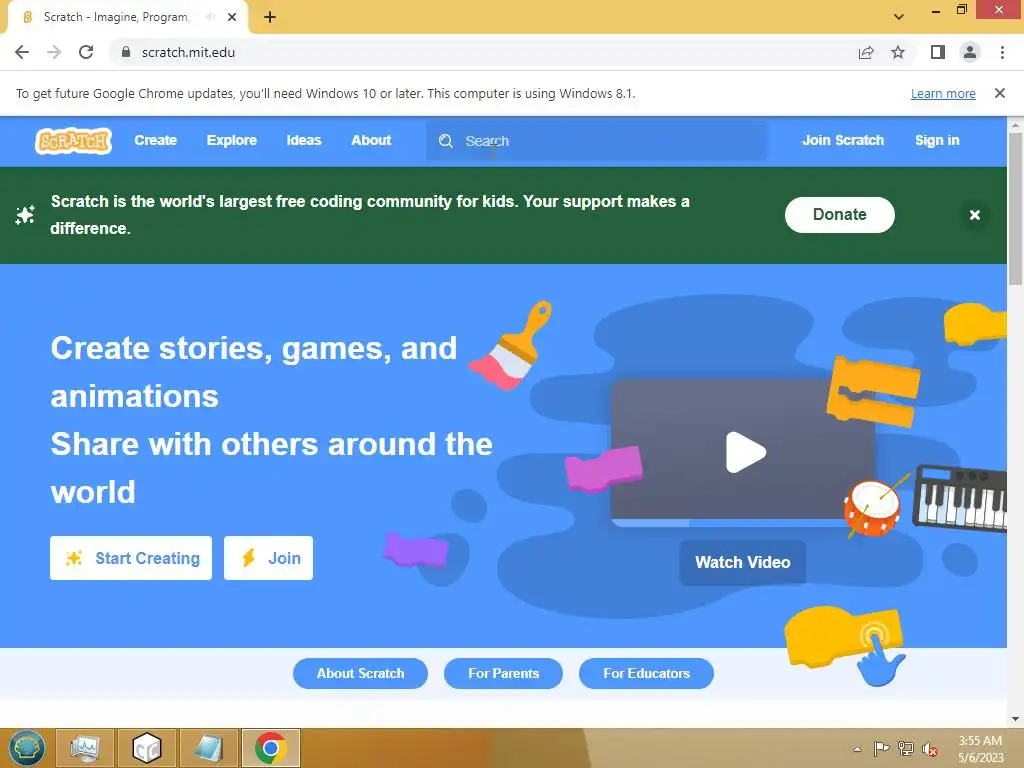
Task: Open the Chrome three-dot menu
Action: click(x=1002, y=52)
